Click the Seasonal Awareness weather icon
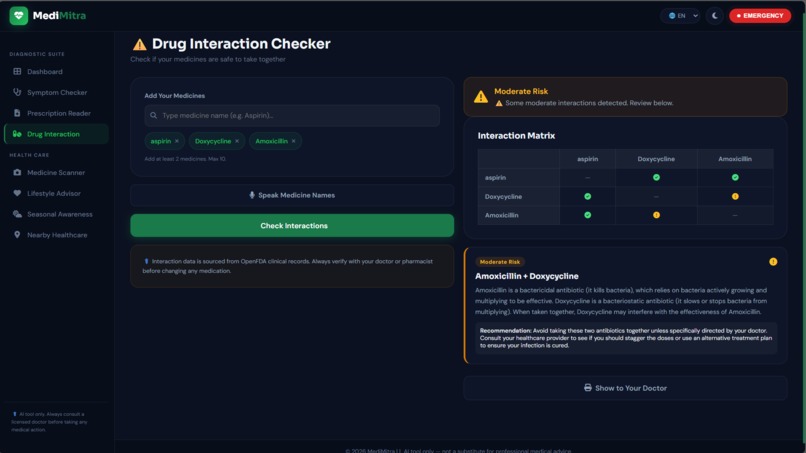 click(x=17, y=214)
